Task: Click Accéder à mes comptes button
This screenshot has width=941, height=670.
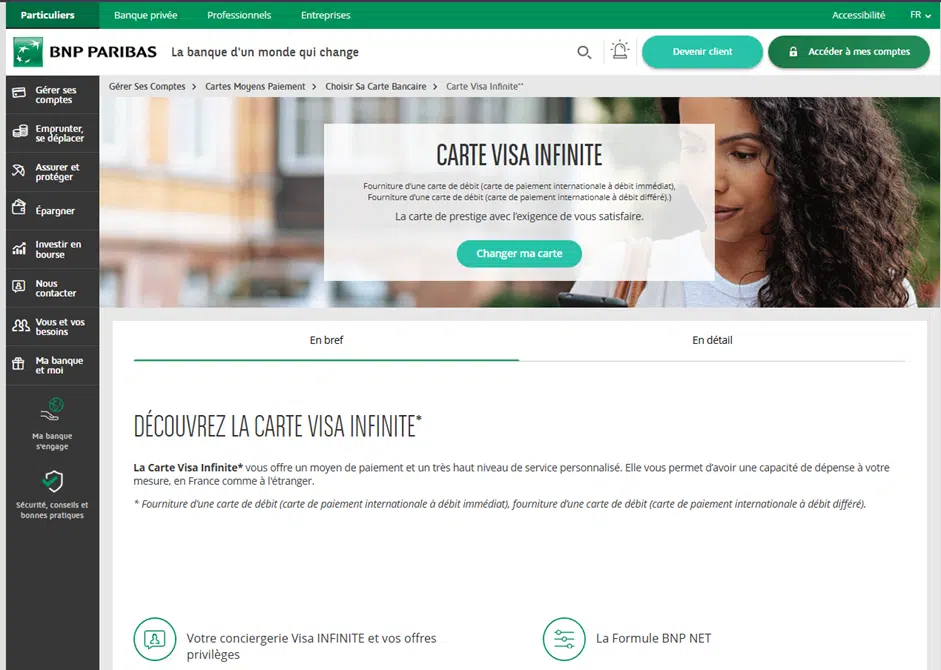Action: pyautogui.click(x=849, y=52)
